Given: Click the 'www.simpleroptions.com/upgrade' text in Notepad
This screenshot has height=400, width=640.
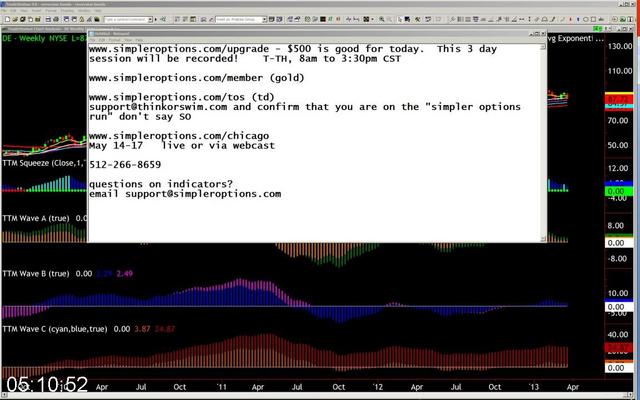Looking at the screenshot, I should point(179,49).
